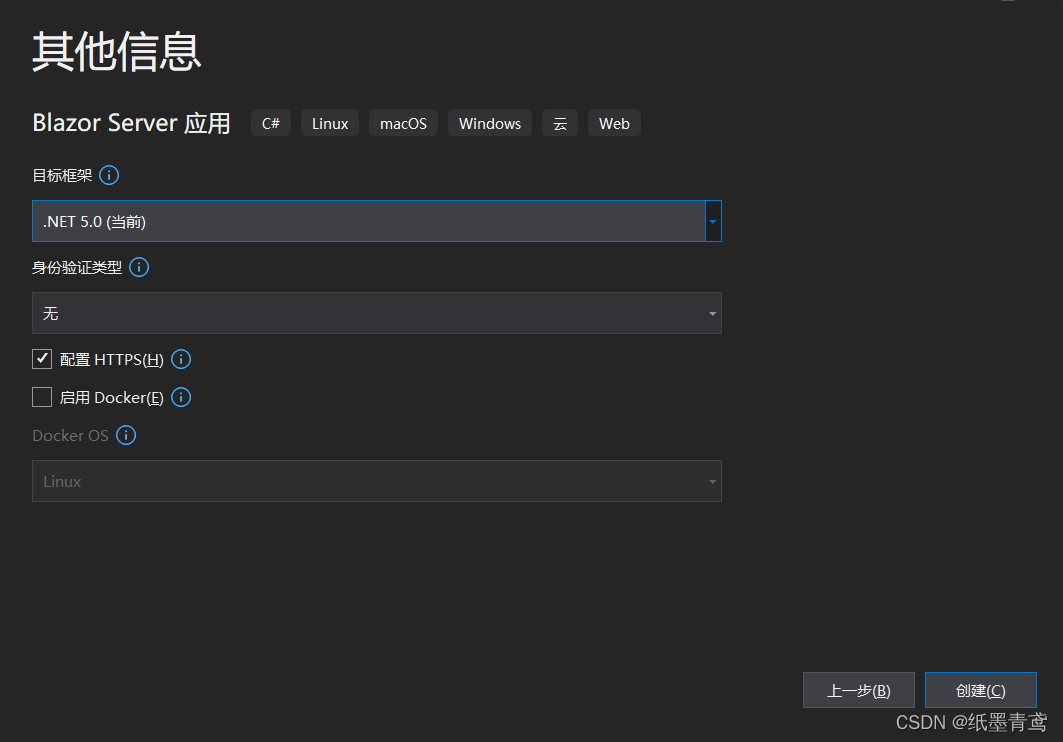Click the macOS tag
Image resolution: width=1063 pixels, height=742 pixels.
403,123
